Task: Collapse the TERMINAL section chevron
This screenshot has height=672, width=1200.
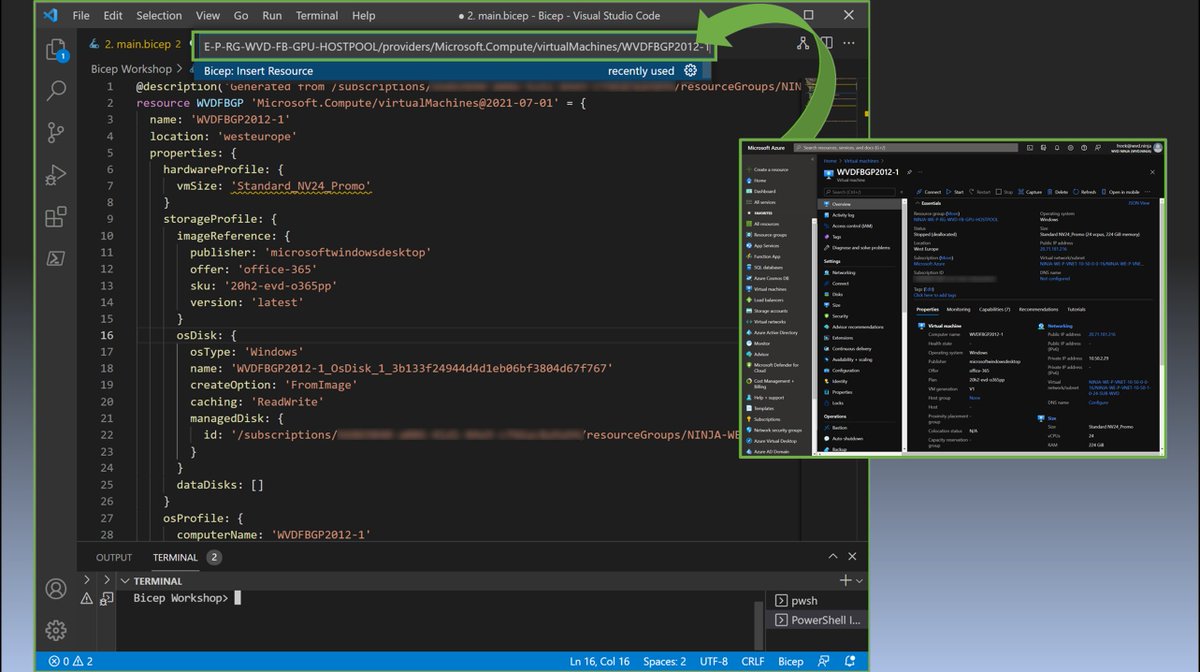Action: click(125, 581)
